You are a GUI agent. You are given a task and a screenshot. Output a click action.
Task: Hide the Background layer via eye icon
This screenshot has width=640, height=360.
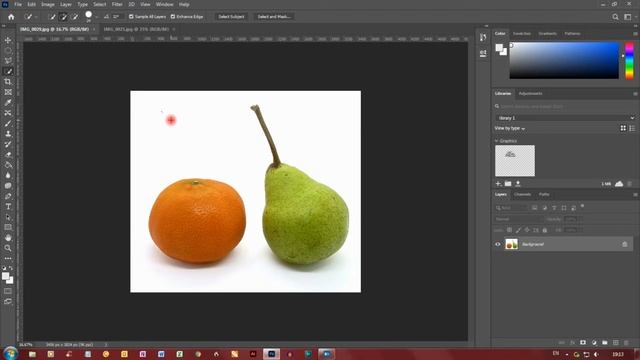click(498, 244)
